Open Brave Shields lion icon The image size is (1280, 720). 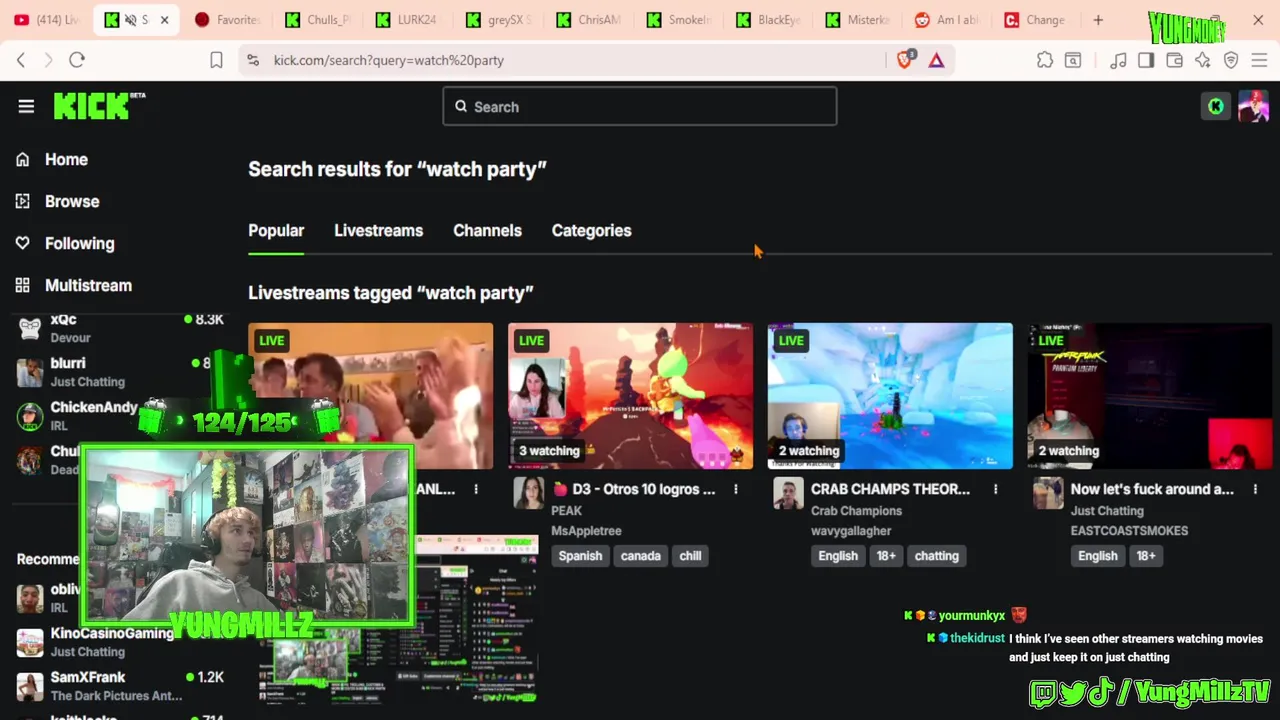(905, 60)
